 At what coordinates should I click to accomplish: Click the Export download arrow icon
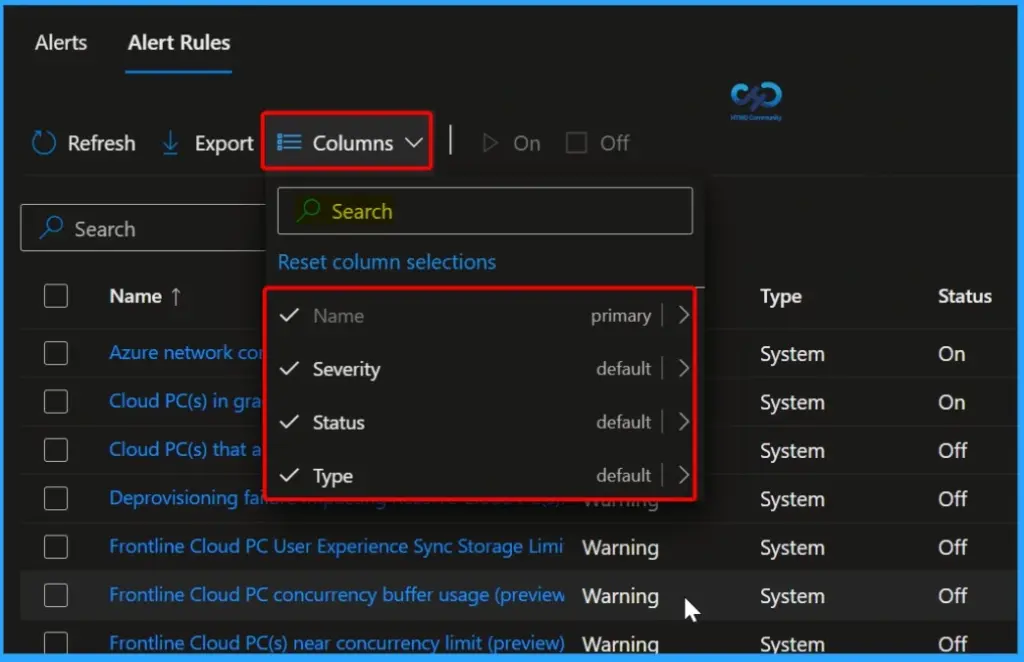170,143
